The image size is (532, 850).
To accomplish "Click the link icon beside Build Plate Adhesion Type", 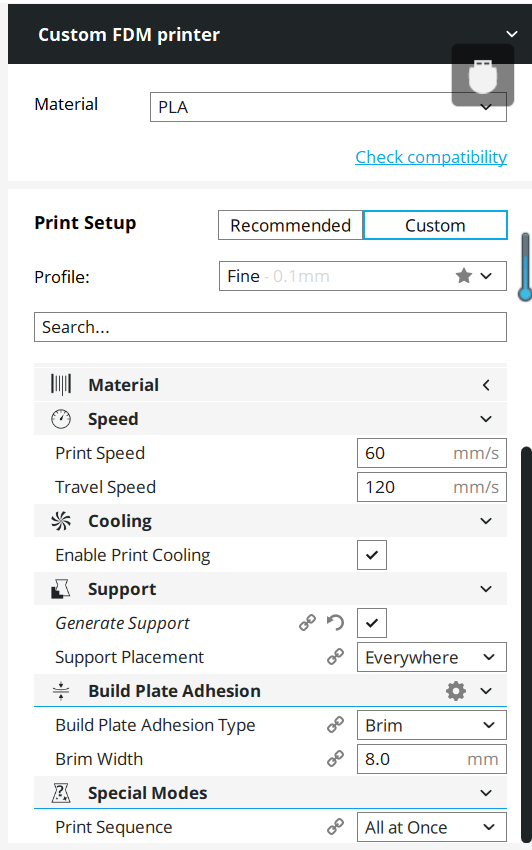I will coord(336,725).
